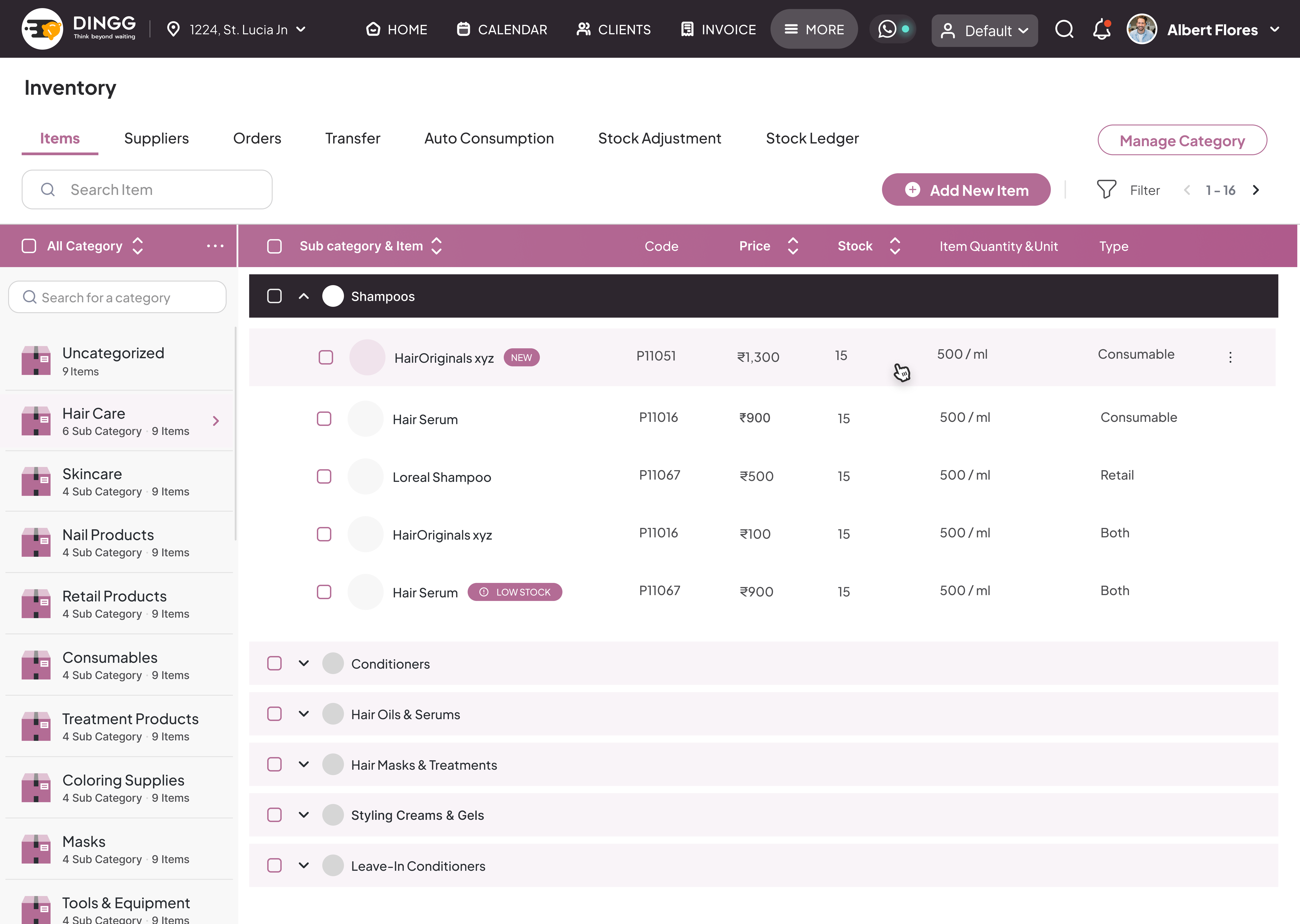This screenshot has height=924, width=1300.
Task: Open Manage Category
Action: tap(1182, 140)
